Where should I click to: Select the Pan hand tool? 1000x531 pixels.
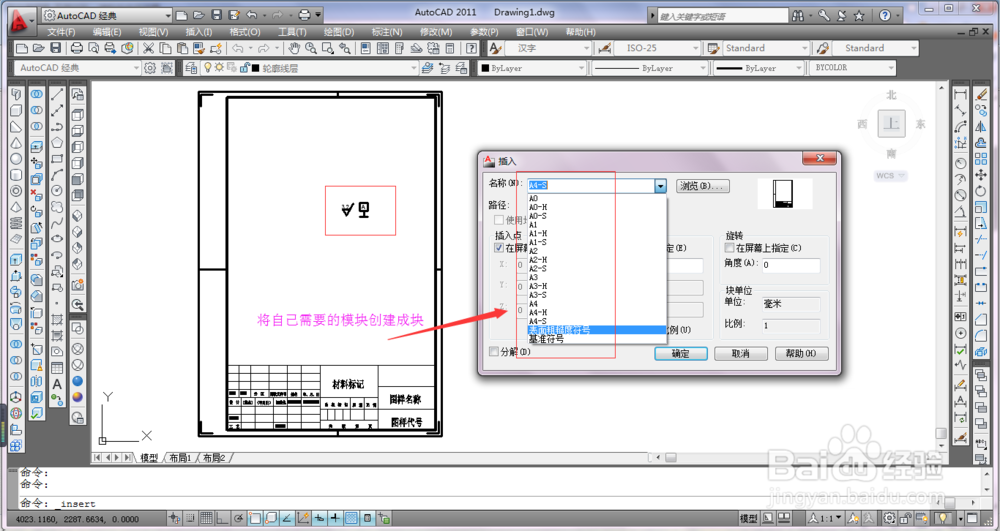[293, 48]
